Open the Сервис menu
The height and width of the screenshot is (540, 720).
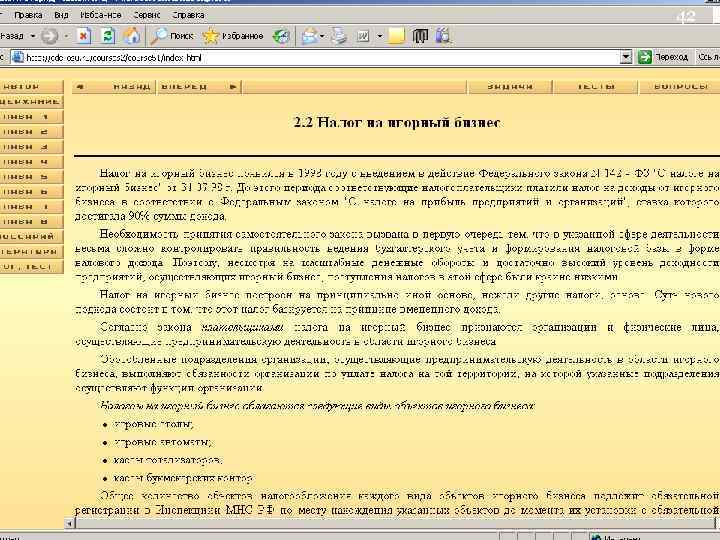[147, 15]
